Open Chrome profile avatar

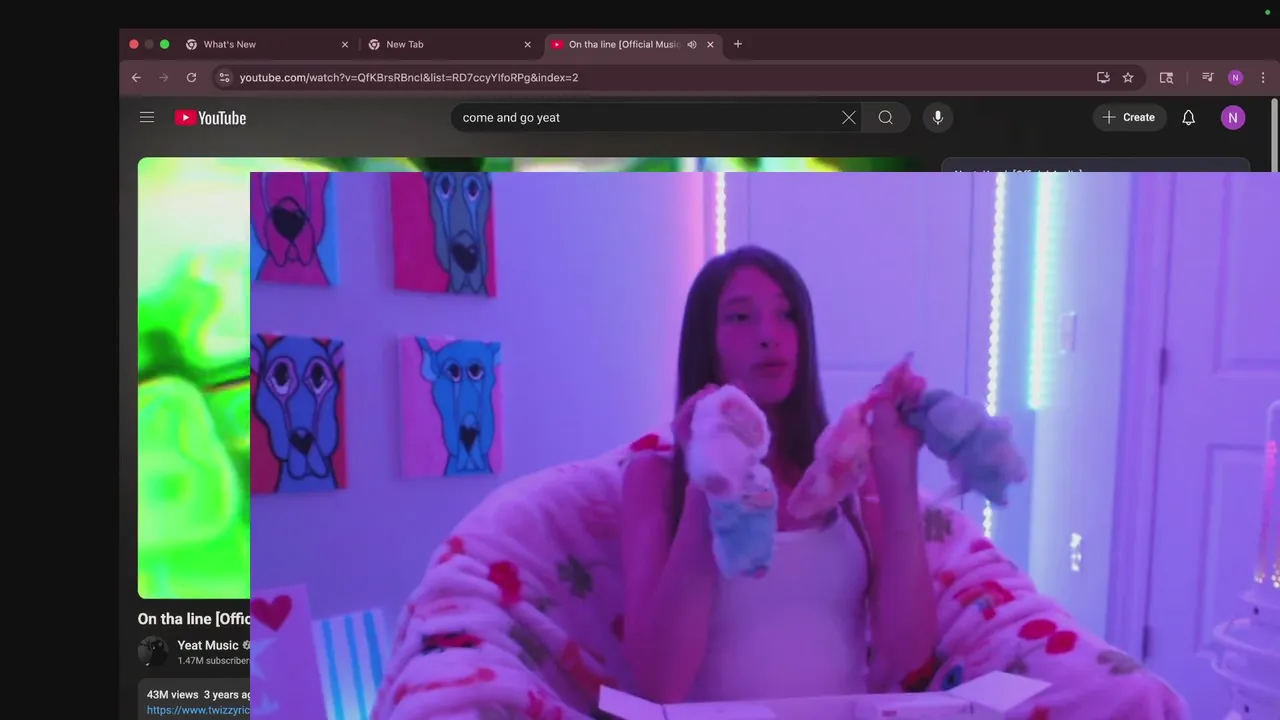point(1235,77)
